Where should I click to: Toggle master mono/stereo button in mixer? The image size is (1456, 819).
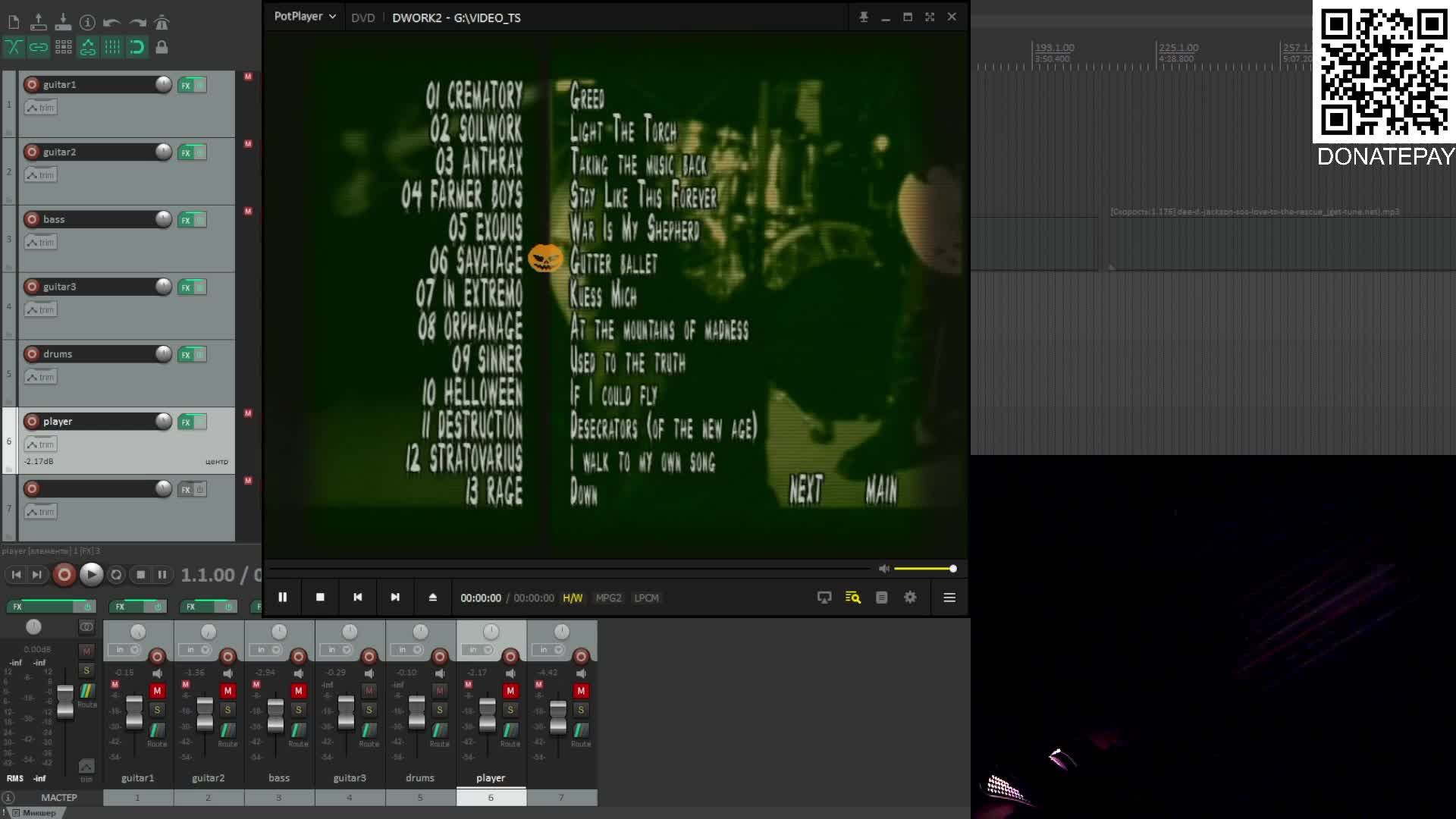86,626
